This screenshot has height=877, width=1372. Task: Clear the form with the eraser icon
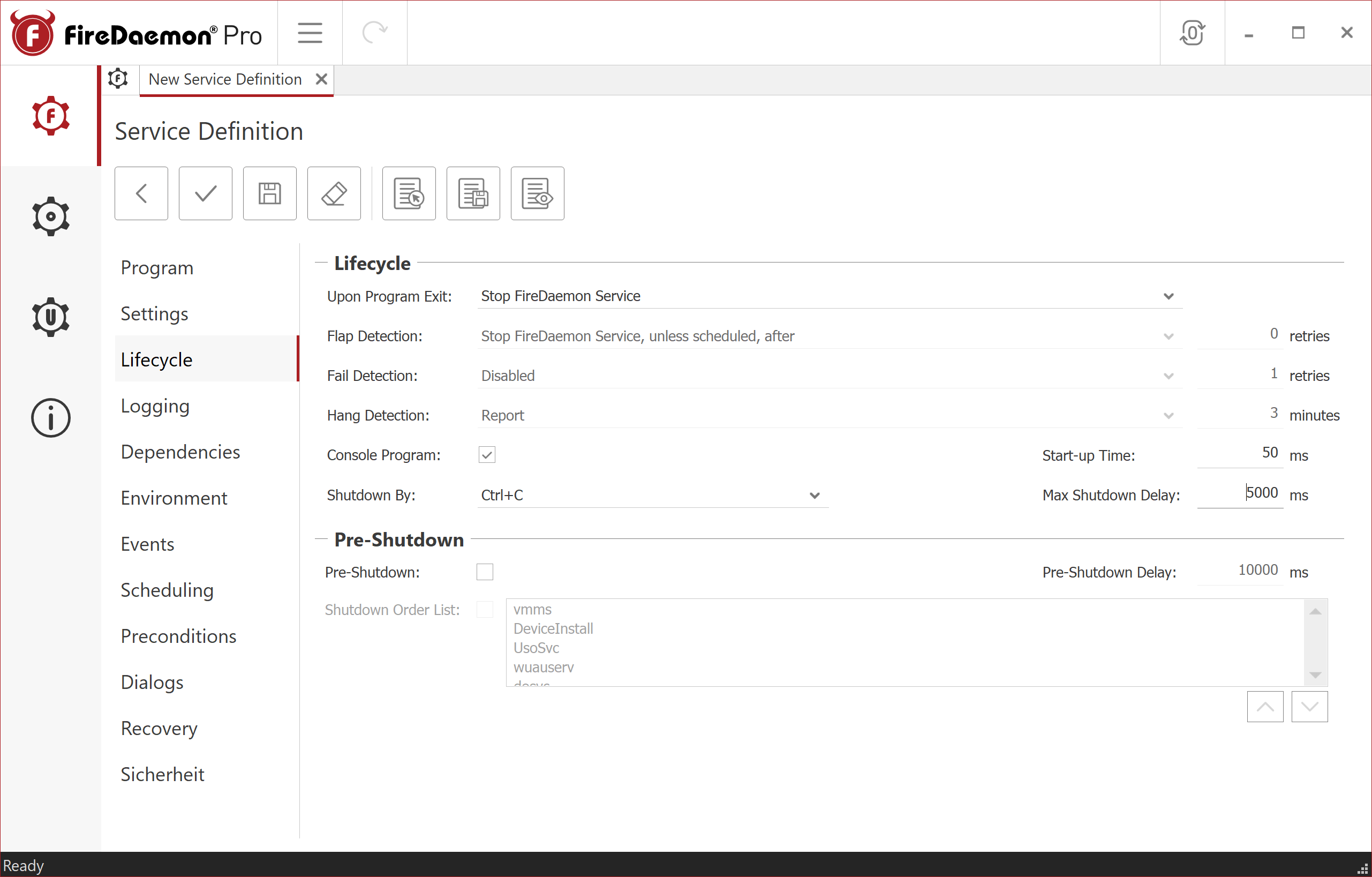point(333,193)
